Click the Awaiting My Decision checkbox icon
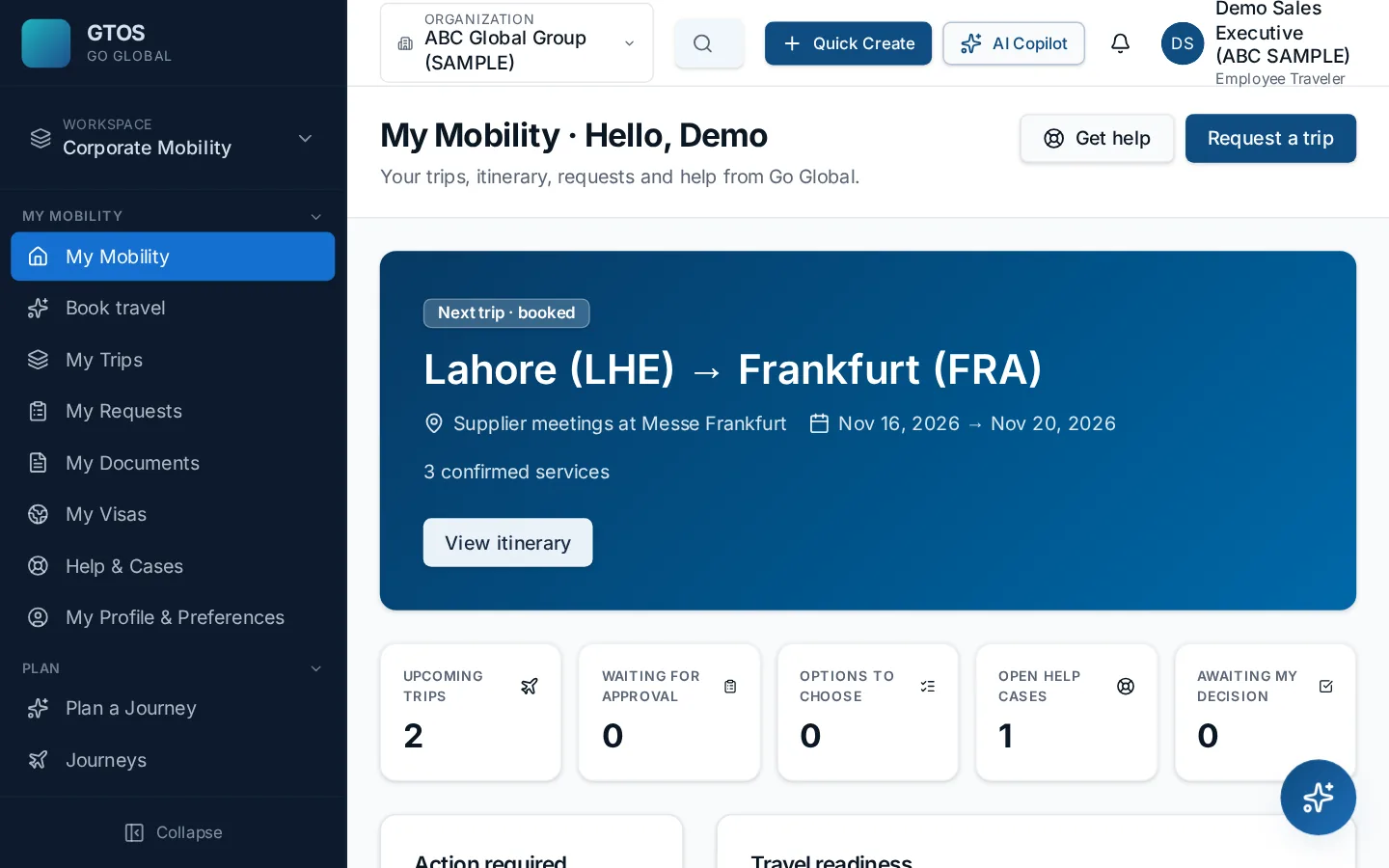Screen dimensions: 1389x868 pos(1325,686)
